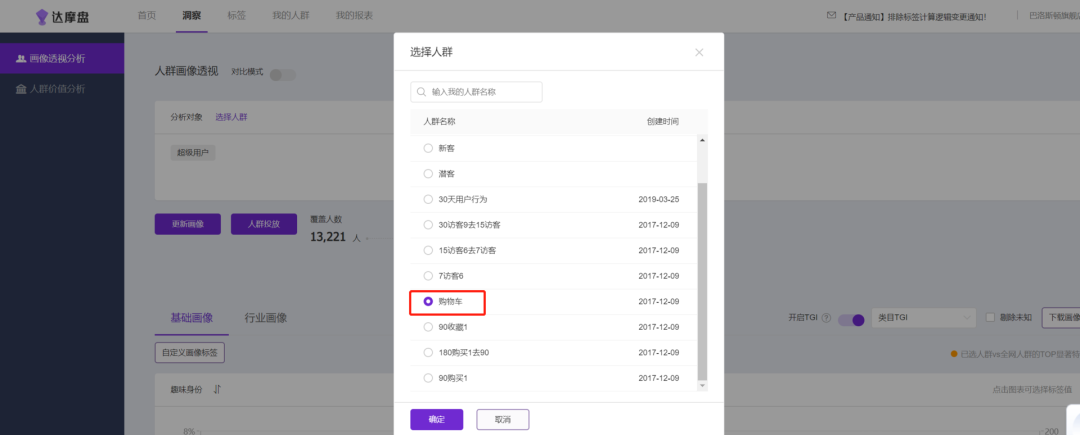Close the 选择人群 dialog
The width and height of the screenshot is (1080, 435).
(x=699, y=52)
